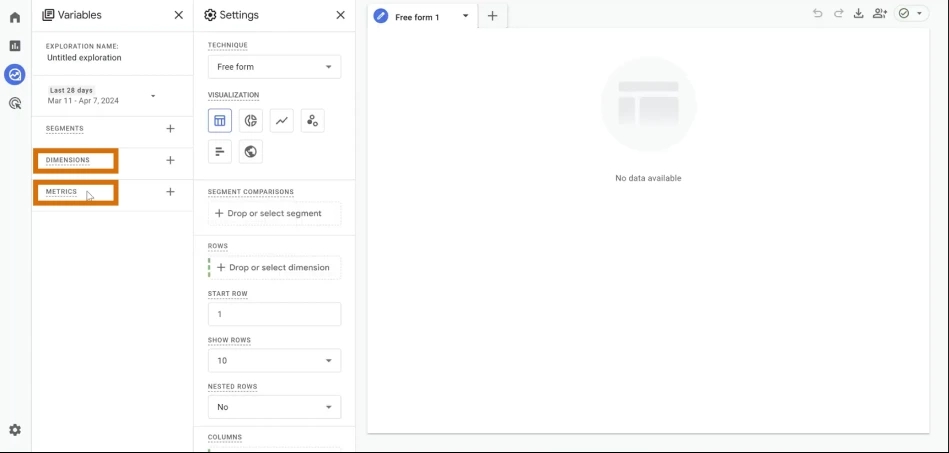Open the Show Rows dropdown

click(274, 360)
